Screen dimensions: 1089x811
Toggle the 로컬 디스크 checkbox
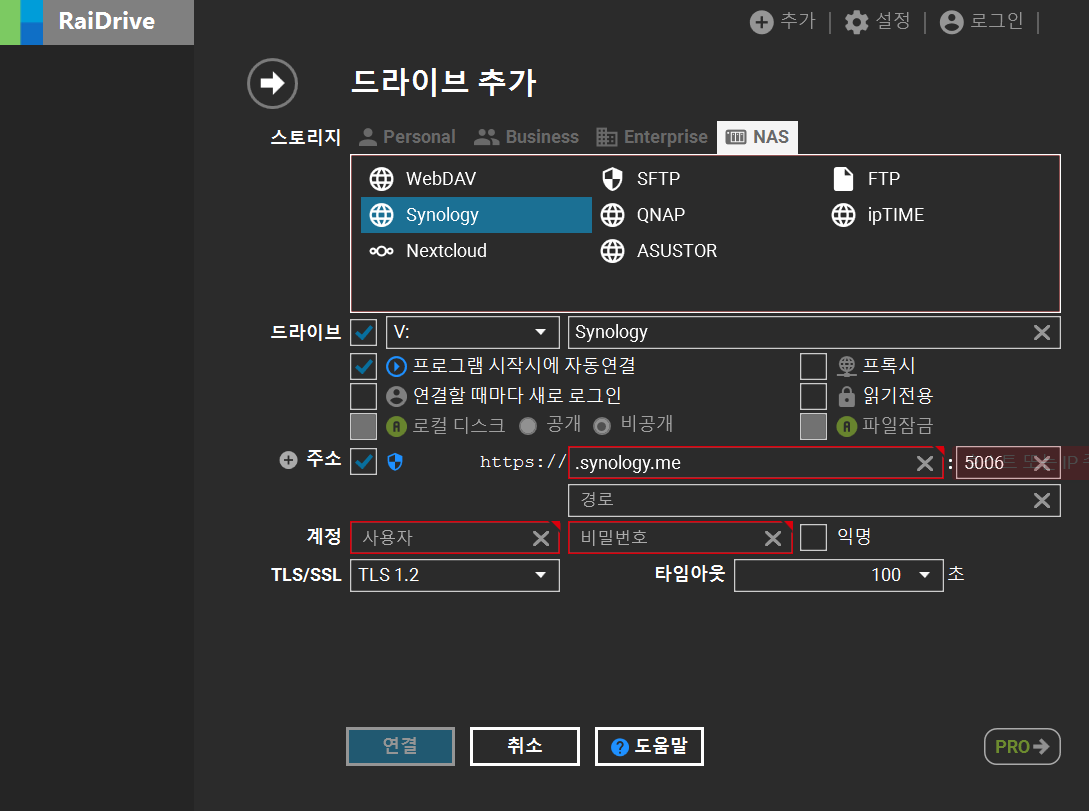364,426
